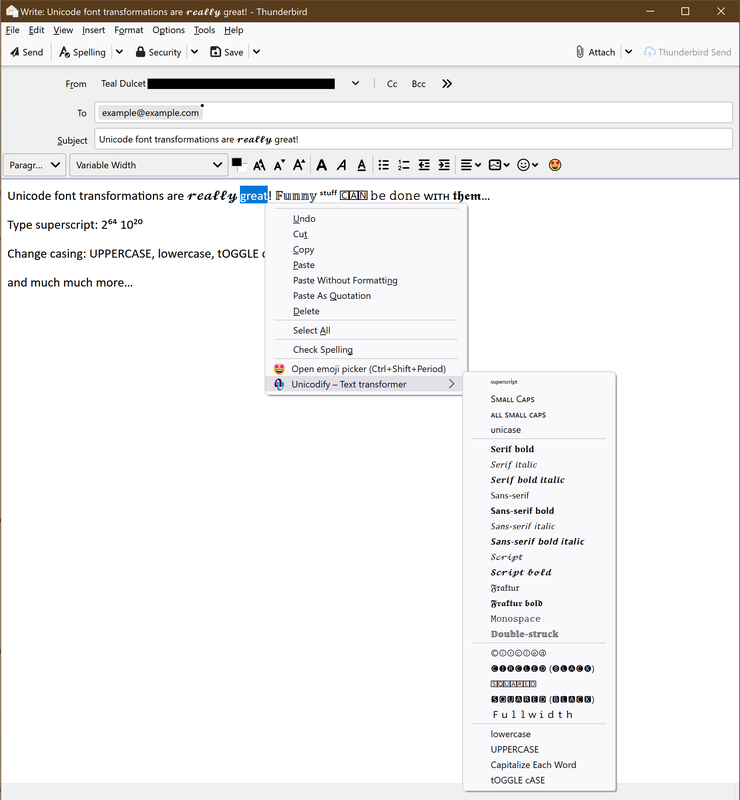Toggle bold formatting
The image size is (740, 800).
coord(322,165)
